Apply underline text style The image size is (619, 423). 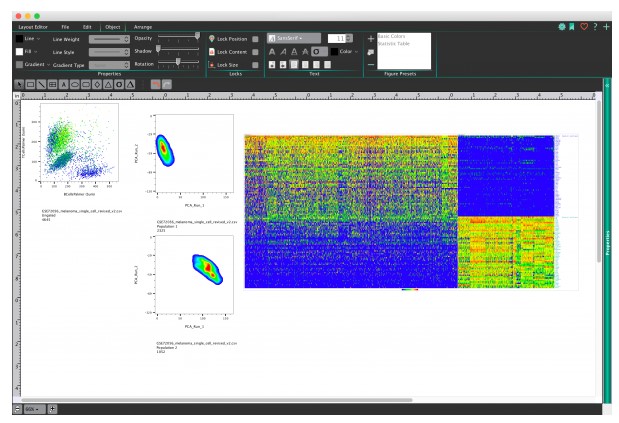(x=294, y=52)
